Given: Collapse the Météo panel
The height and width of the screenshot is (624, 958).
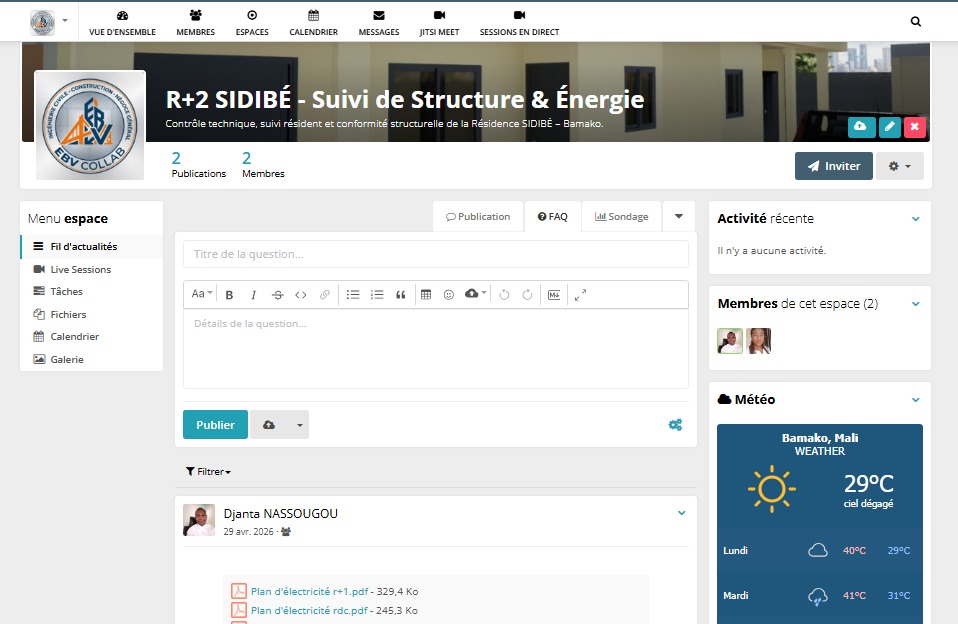Looking at the screenshot, I should (x=915, y=400).
